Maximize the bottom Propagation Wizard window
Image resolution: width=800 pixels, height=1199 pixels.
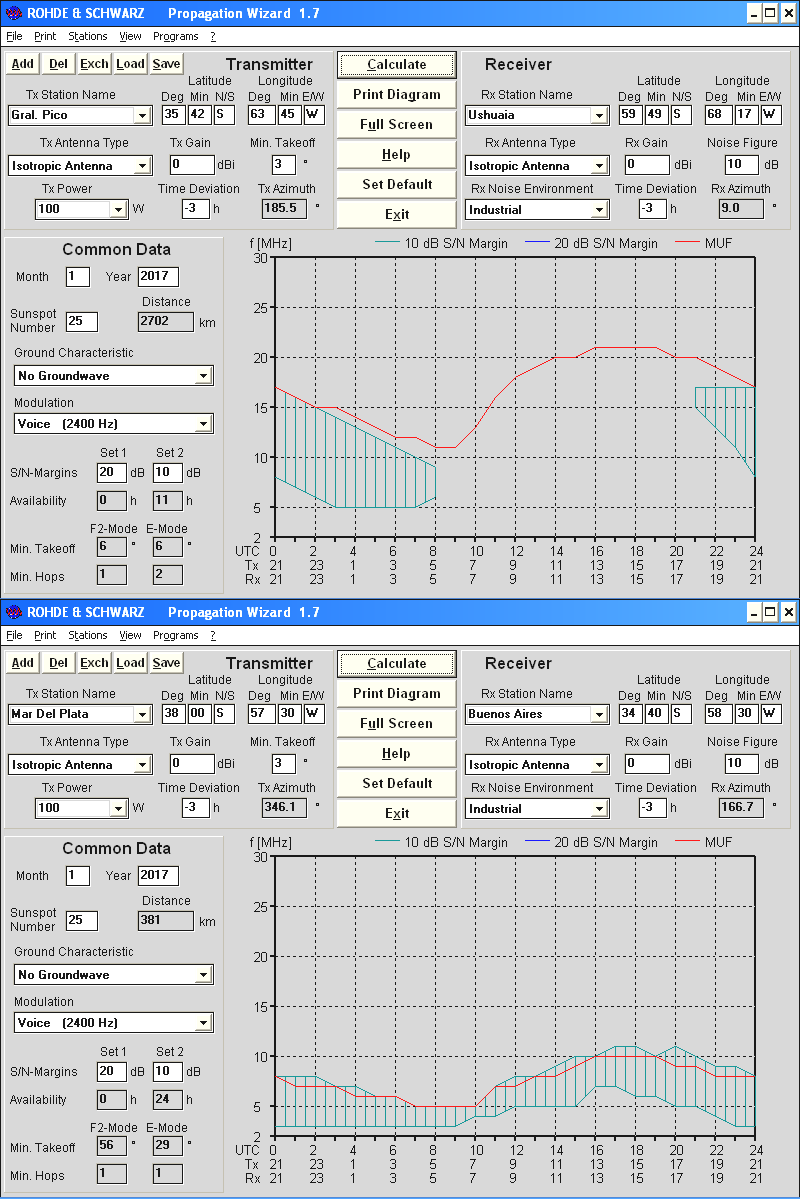(x=770, y=612)
